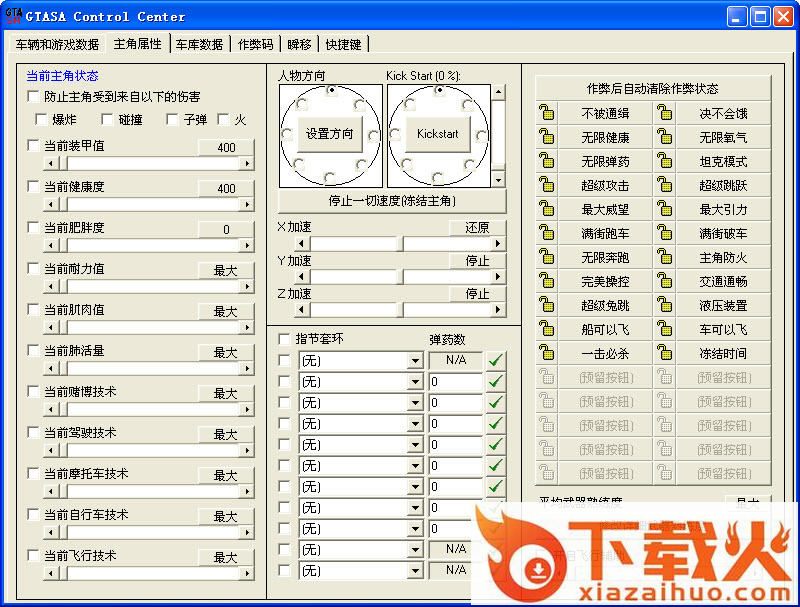Click ammo input field of second weapon row
Image resolution: width=800 pixels, height=607 pixels.
[456, 382]
